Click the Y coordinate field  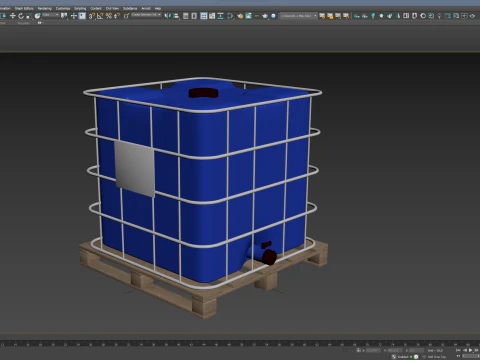(395, 350)
